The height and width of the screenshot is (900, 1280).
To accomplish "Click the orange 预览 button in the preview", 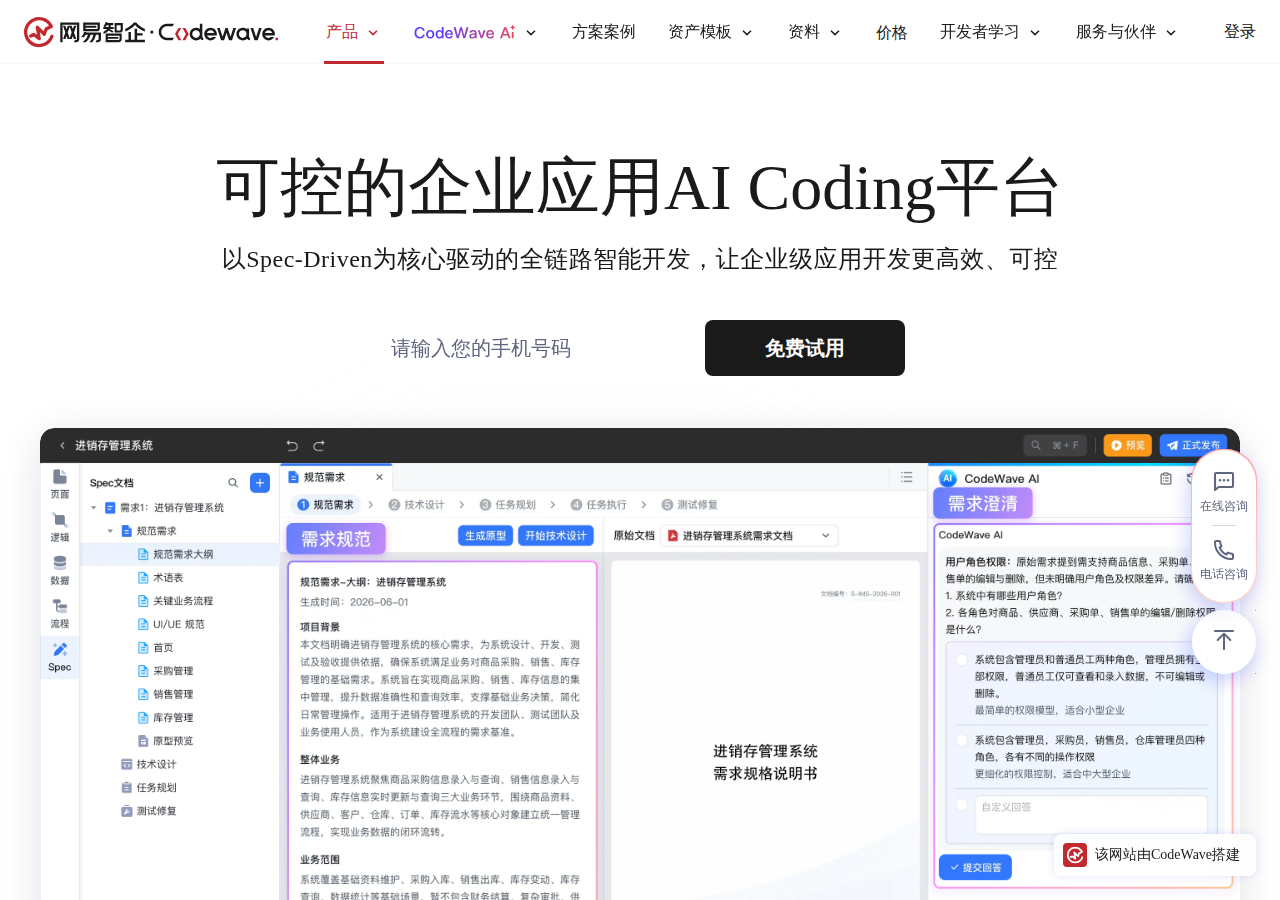I will point(1128,445).
